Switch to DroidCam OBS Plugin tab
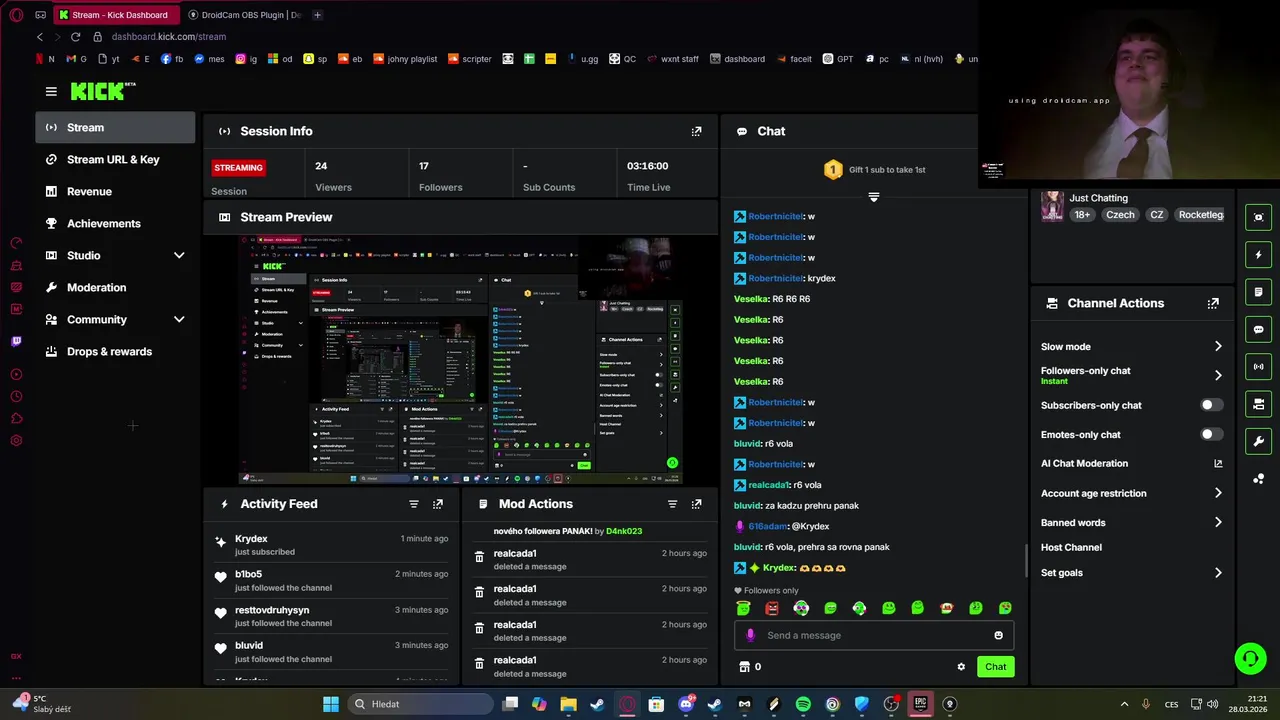 (x=243, y=15)
